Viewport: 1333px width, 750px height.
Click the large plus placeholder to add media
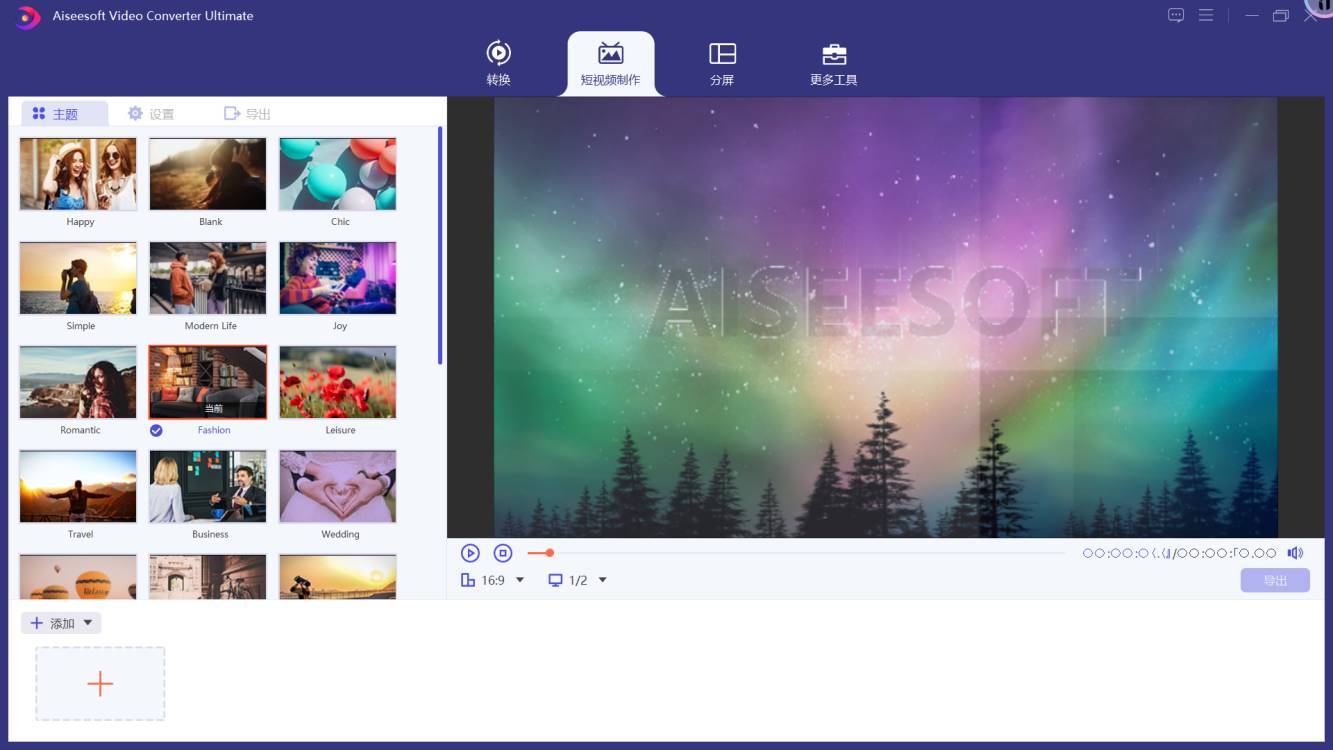[x=100, y=684]
